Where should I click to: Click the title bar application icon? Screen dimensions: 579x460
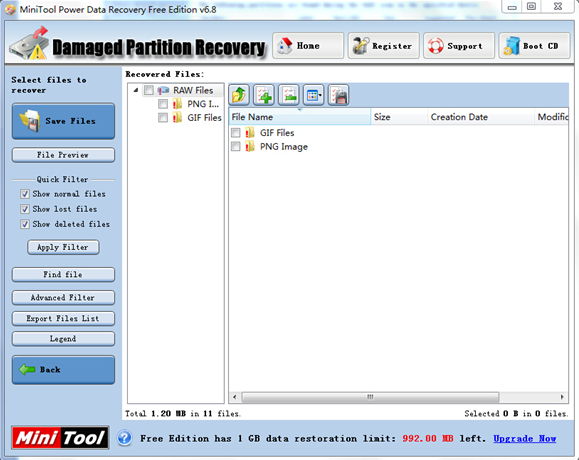(x=10, y=10)
